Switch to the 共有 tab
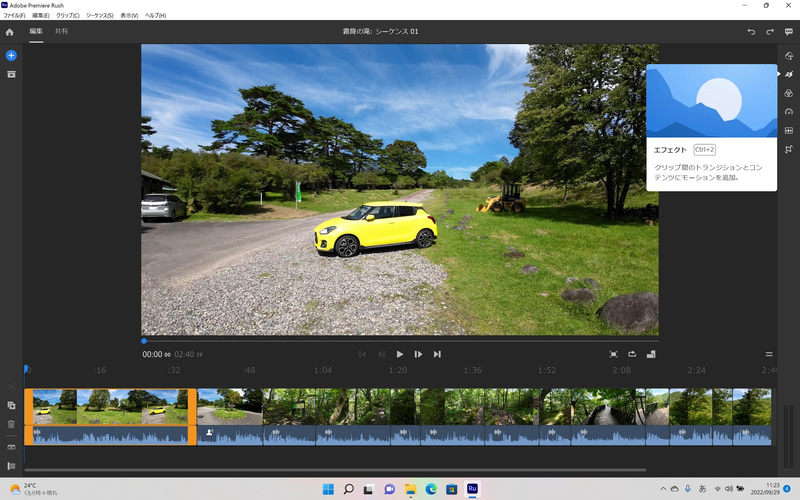The height and width of the screenshot is (500, 800). click(x=62, y=32)
